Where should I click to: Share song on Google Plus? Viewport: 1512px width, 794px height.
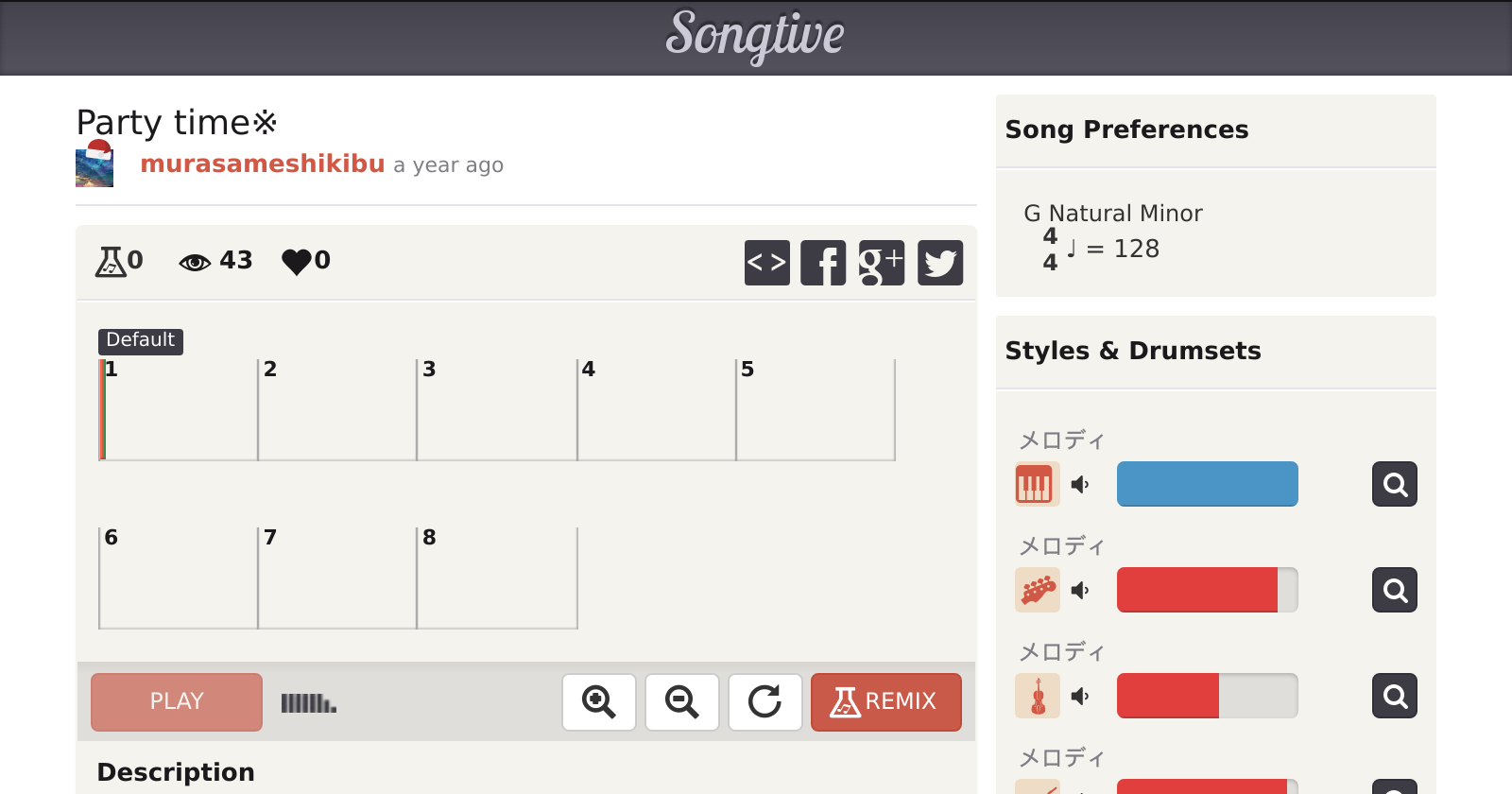coord(882,262)
